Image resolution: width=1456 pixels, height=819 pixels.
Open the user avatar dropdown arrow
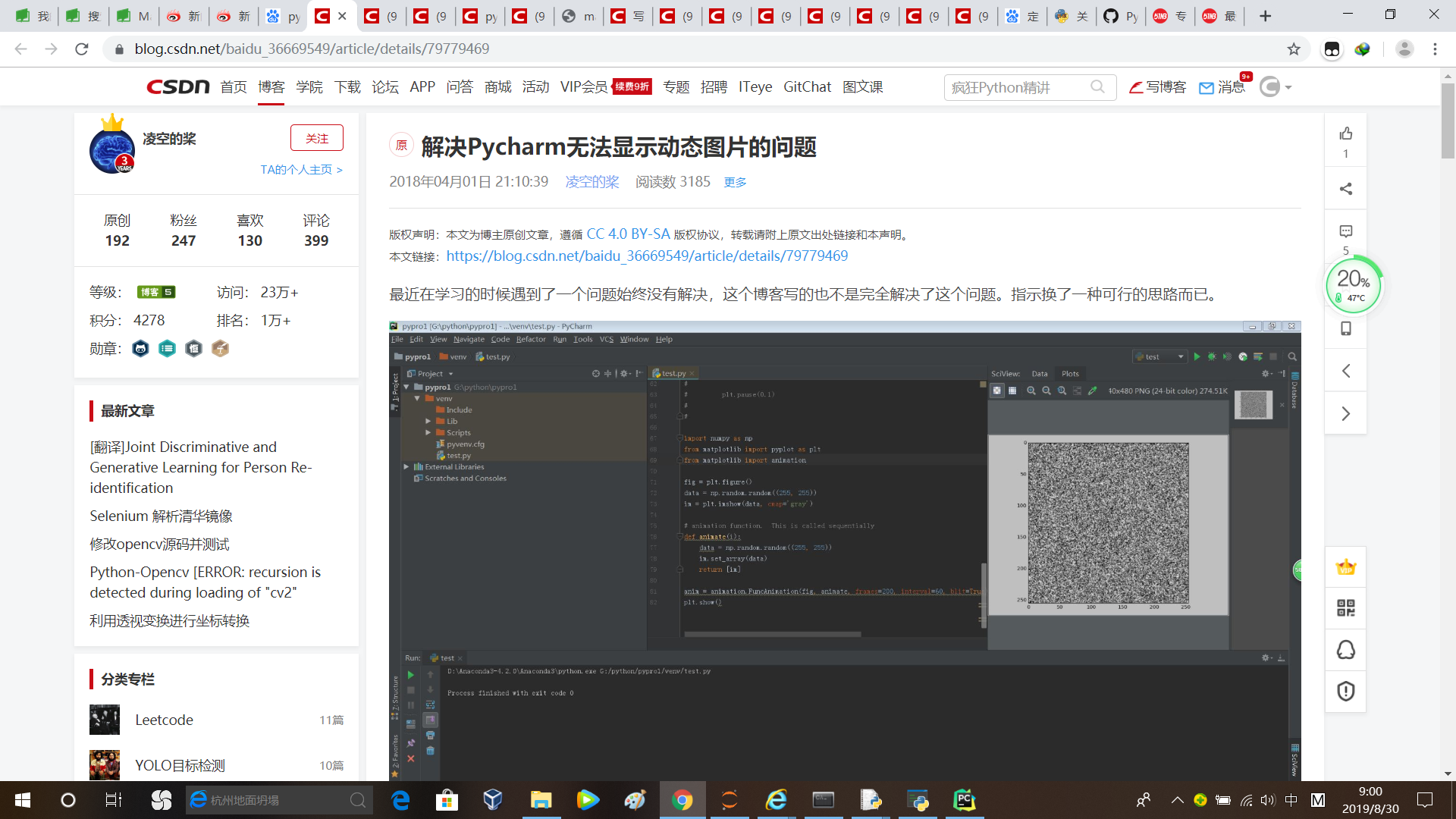coord(1288,87)
